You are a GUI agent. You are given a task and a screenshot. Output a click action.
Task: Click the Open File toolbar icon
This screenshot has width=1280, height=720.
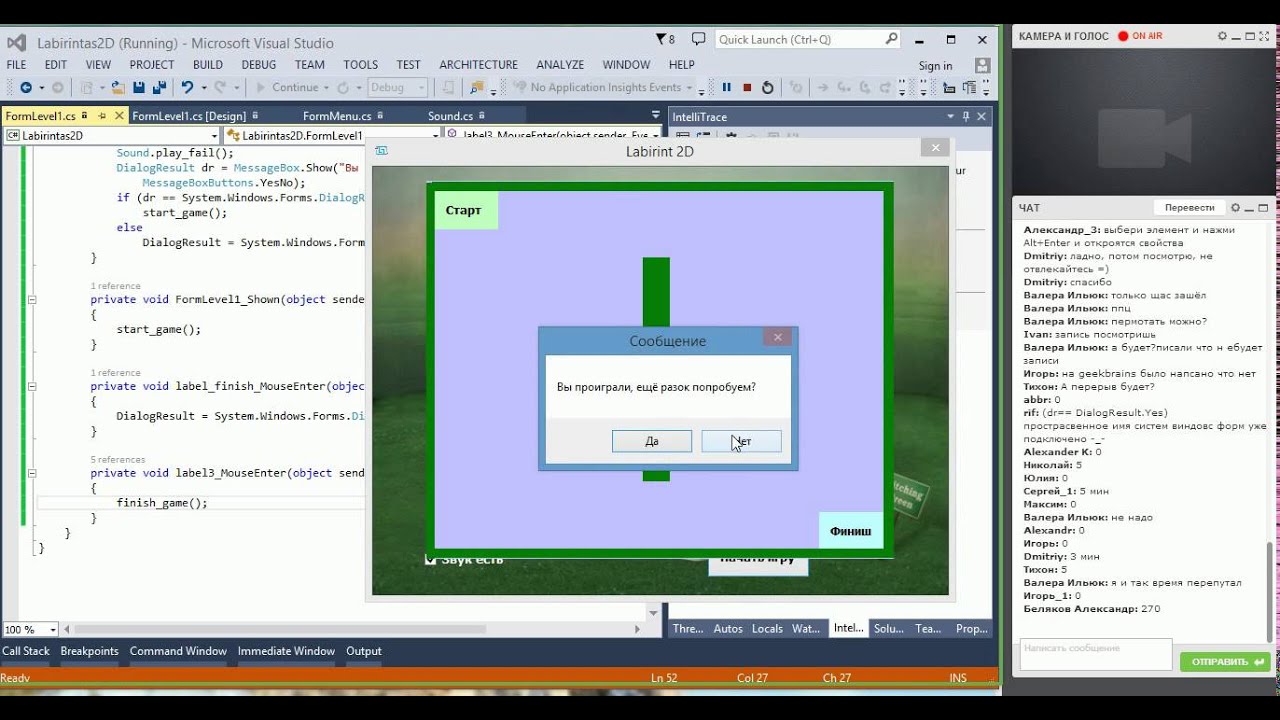click(x=118, y=87)
